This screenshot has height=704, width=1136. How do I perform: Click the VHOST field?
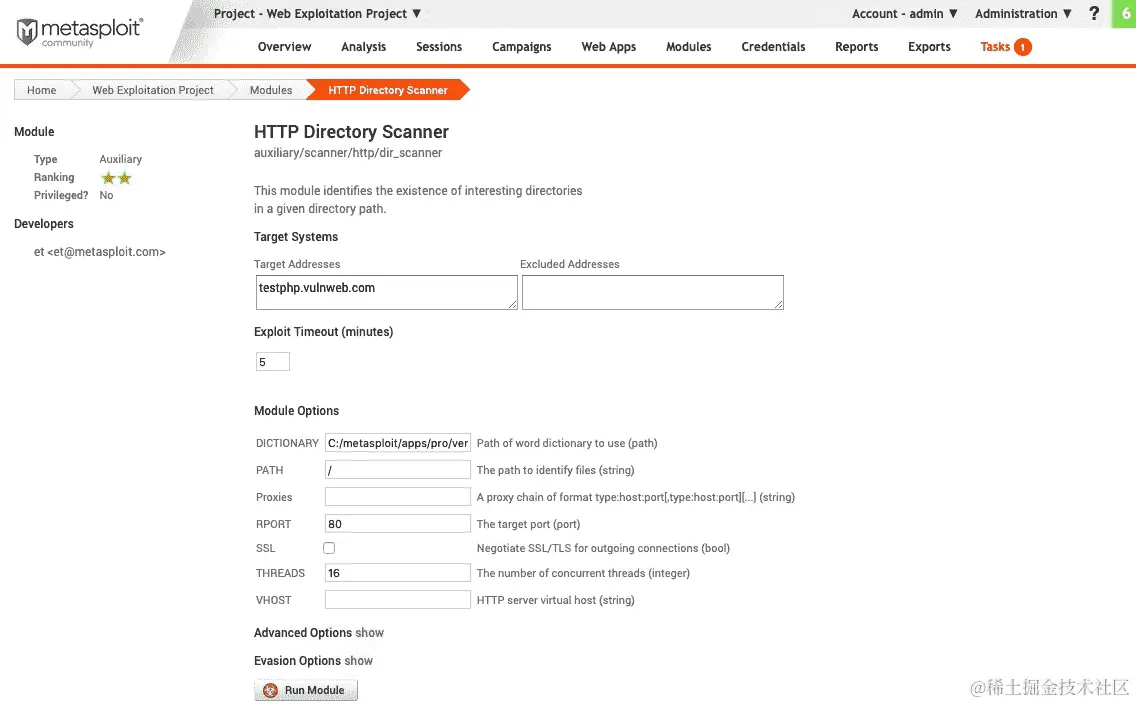coord(398,600)
